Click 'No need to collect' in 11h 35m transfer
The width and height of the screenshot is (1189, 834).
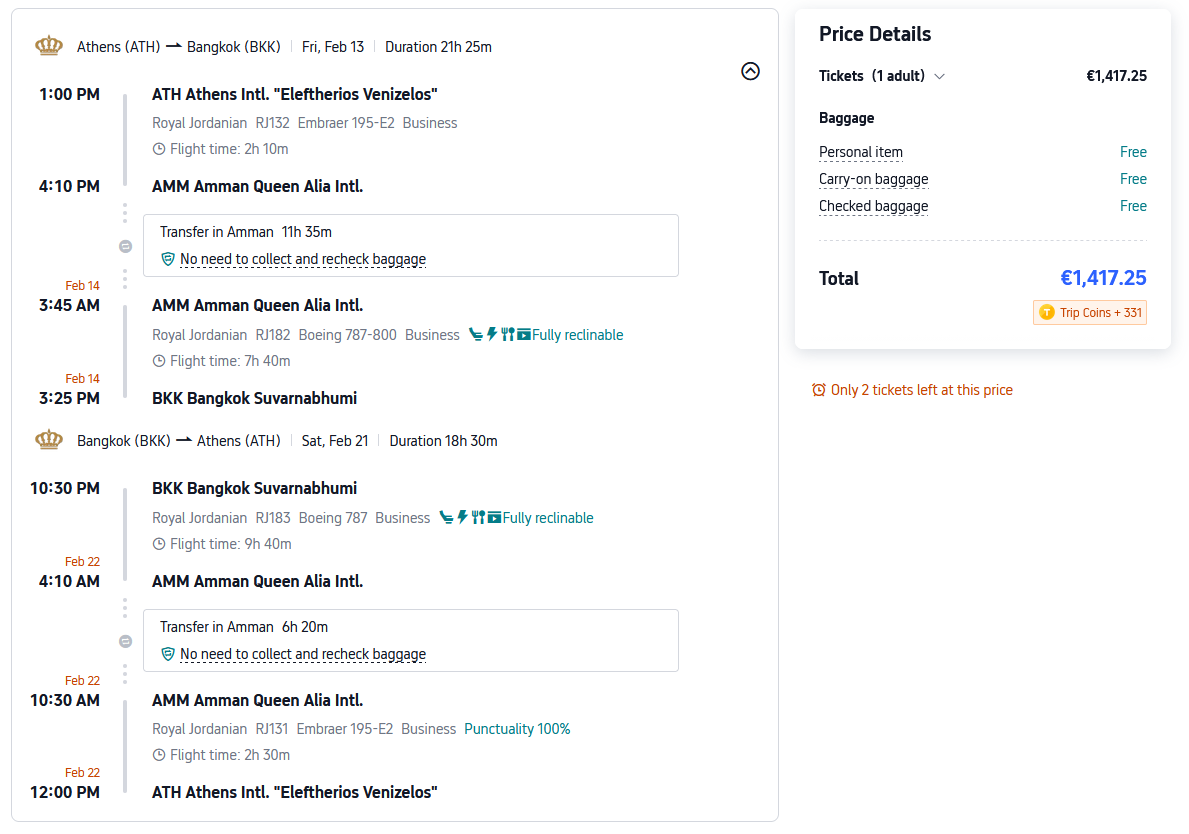tap(302, 259)
